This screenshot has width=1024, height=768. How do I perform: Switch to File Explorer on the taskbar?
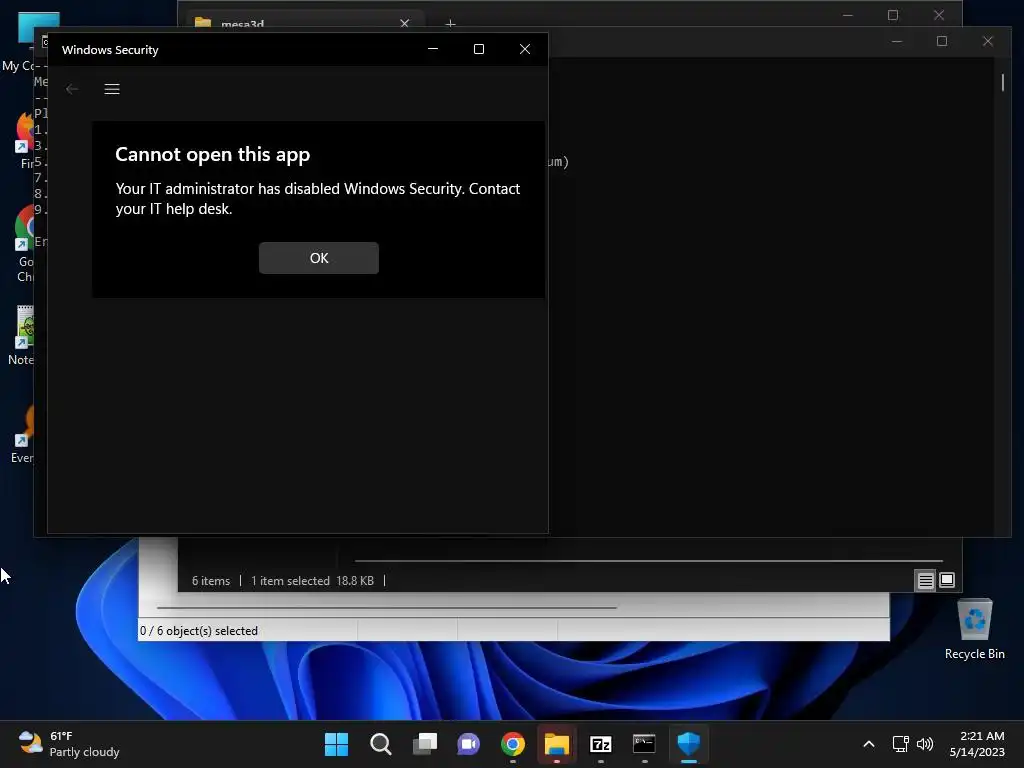point(556,744)
